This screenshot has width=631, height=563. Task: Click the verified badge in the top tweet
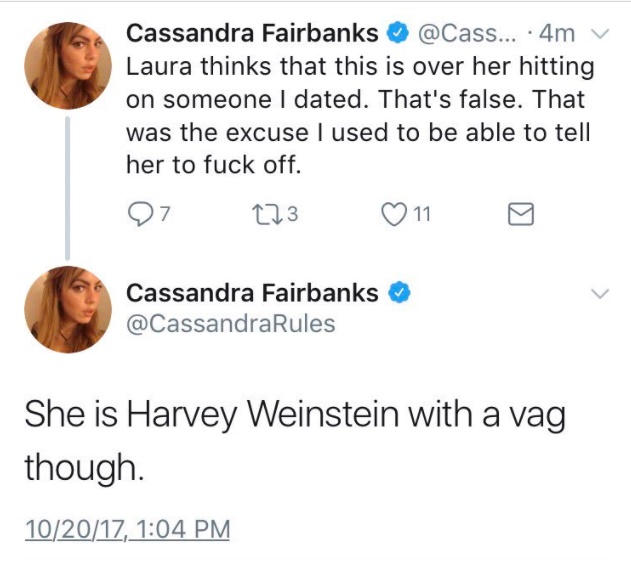pos(397,33)
